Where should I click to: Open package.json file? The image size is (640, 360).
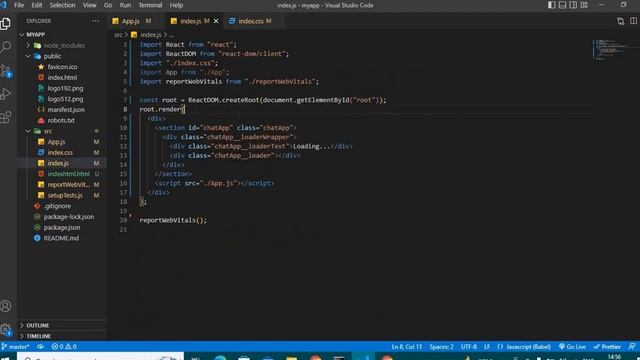[x=62, y=227]
